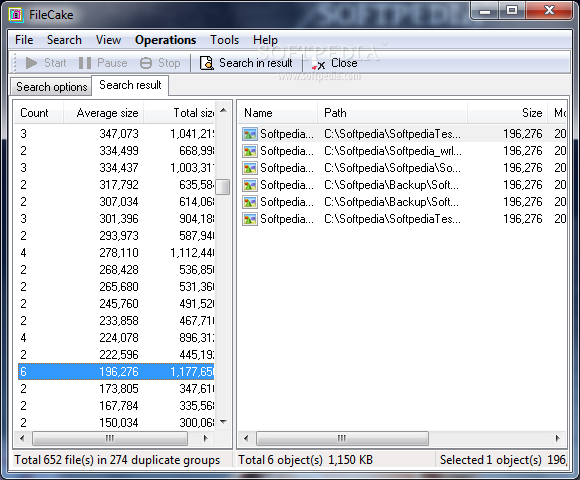Click the Start play icon in toolbar
This screenshot has height=480, width=580.
point(31,63)
